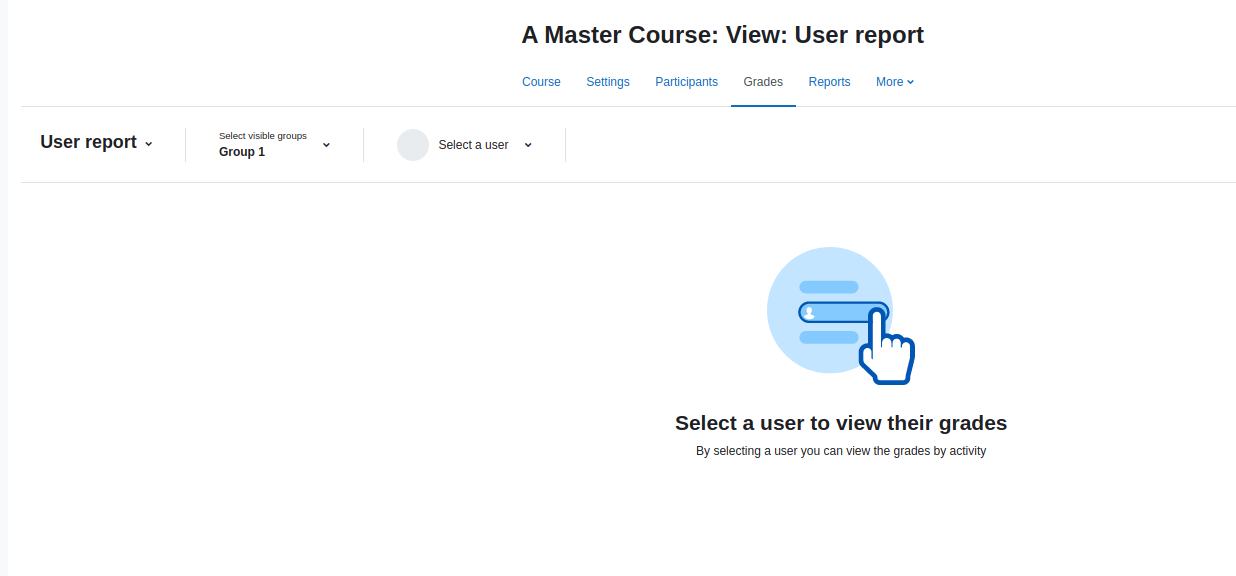Click the page title A Master Course
Screen dimensions: 1236x576
tap(723, 35)
